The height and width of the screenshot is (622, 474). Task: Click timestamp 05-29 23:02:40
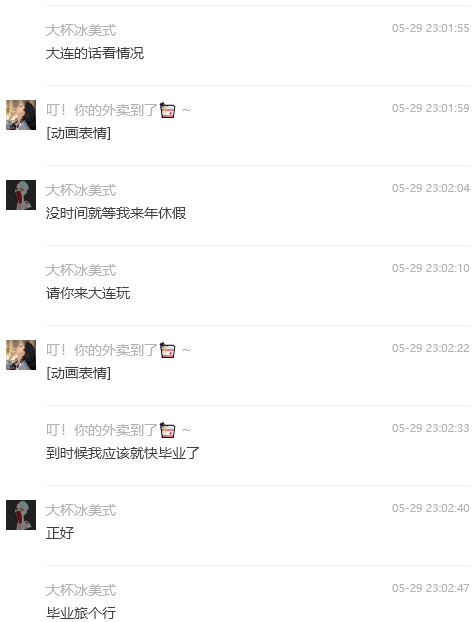click(431, 508)
